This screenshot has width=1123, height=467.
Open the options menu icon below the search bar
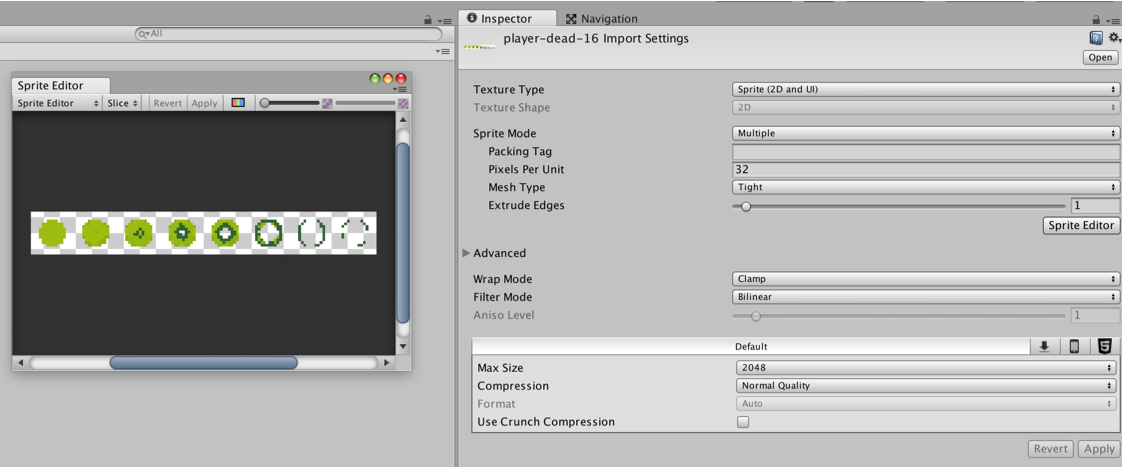(x=443, y=51)
